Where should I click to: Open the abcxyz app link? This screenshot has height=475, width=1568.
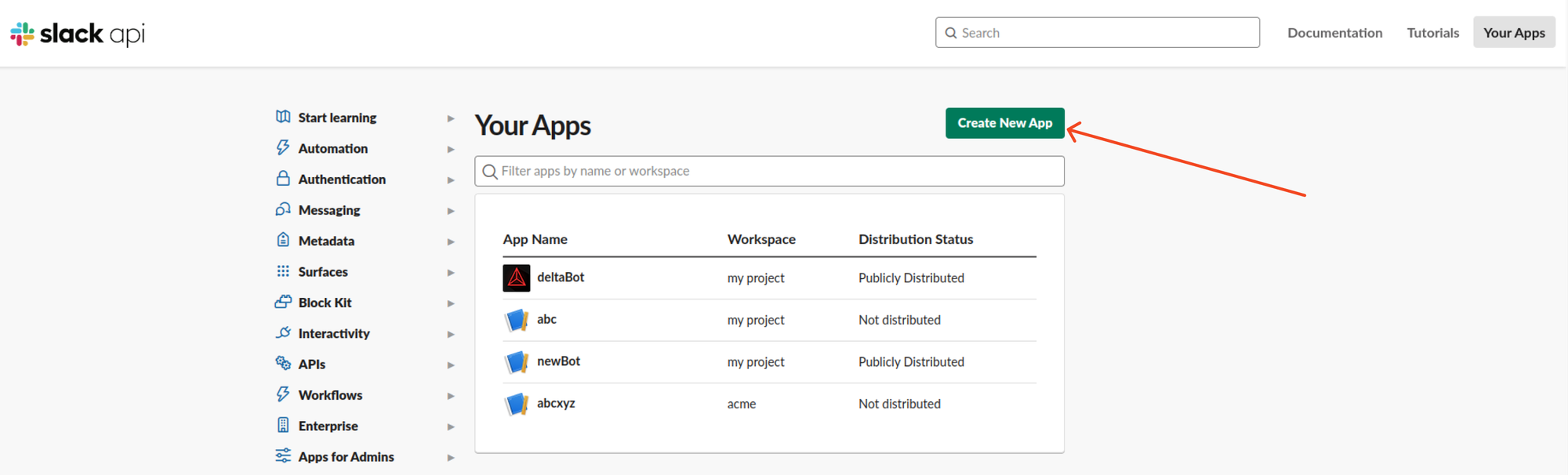coord(556,403)
